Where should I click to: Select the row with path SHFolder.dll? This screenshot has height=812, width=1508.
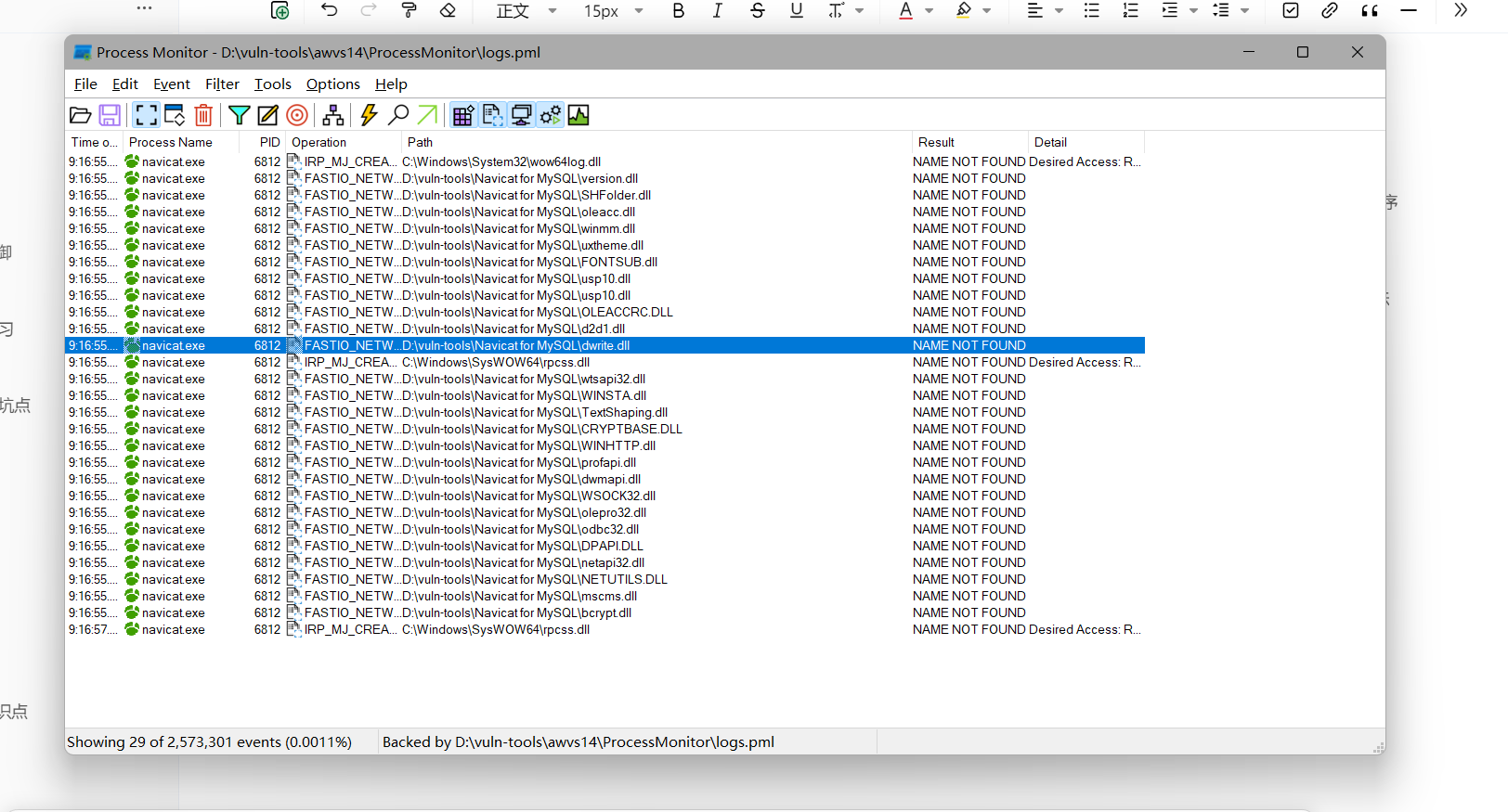pyautogui.click(x=604, y=195)
